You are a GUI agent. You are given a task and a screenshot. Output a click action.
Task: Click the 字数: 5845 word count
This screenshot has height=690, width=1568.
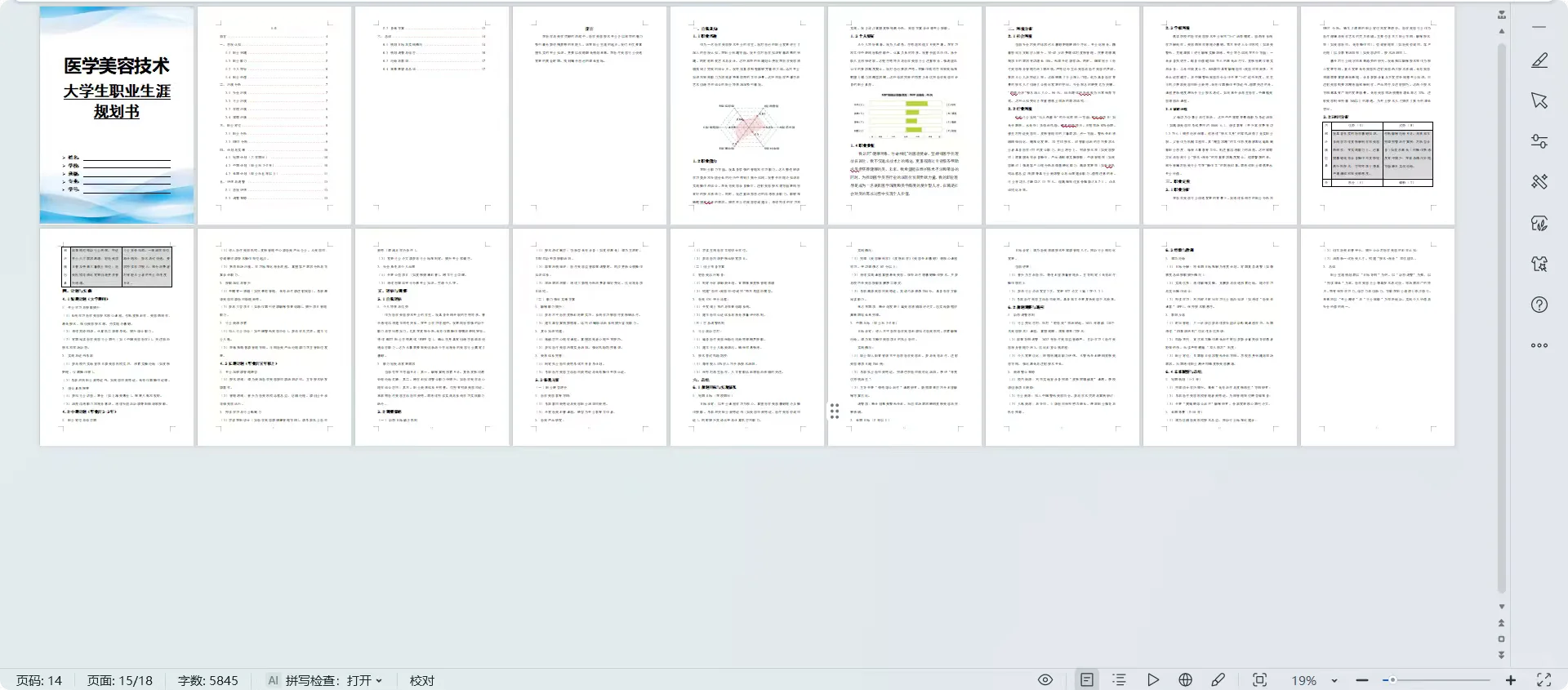(207, 680)
